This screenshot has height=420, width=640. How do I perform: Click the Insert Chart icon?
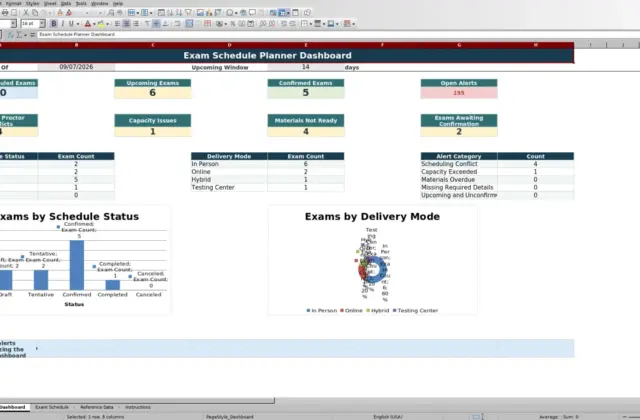(209, 13)
